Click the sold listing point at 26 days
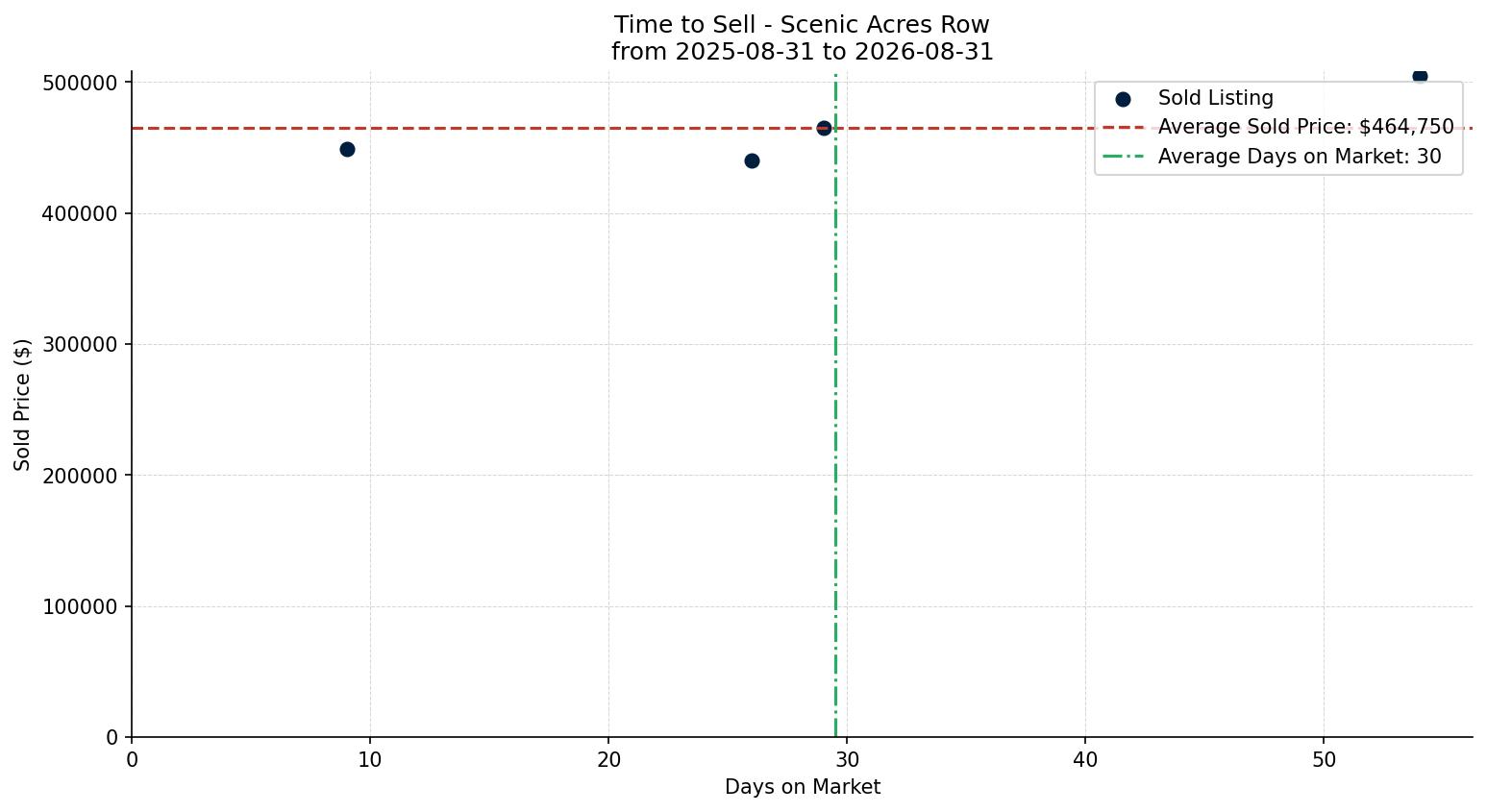Viewport: 1487px width, 812px height. pos(752,160)
